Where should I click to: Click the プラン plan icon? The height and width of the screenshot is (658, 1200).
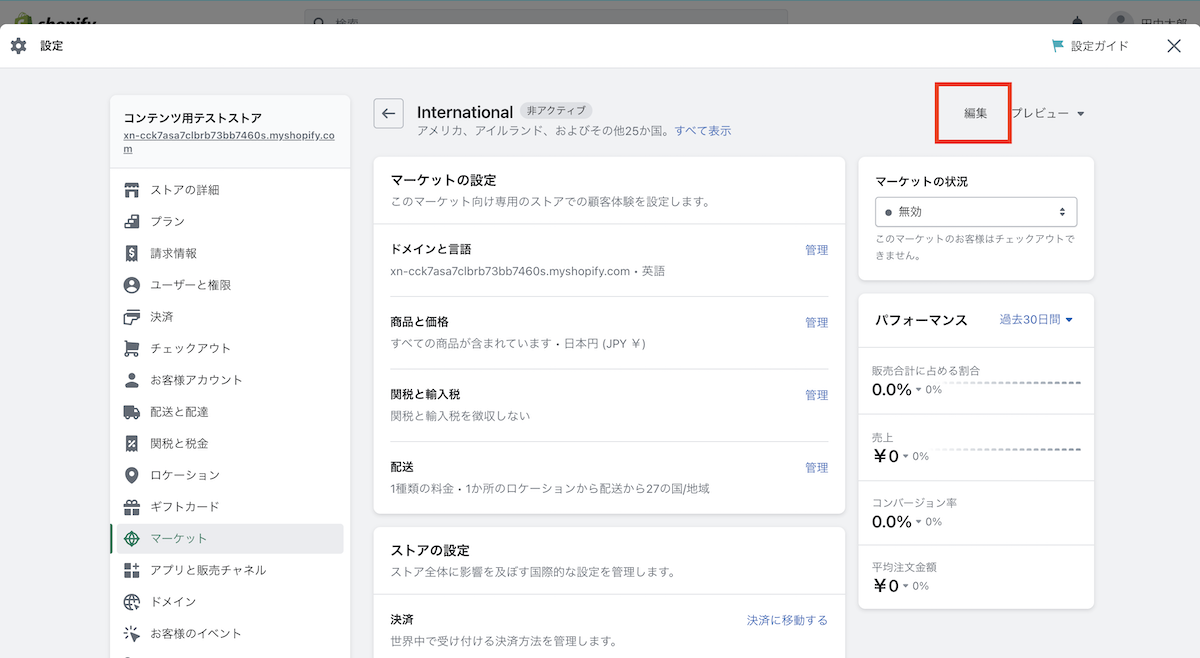click(131, 222)
